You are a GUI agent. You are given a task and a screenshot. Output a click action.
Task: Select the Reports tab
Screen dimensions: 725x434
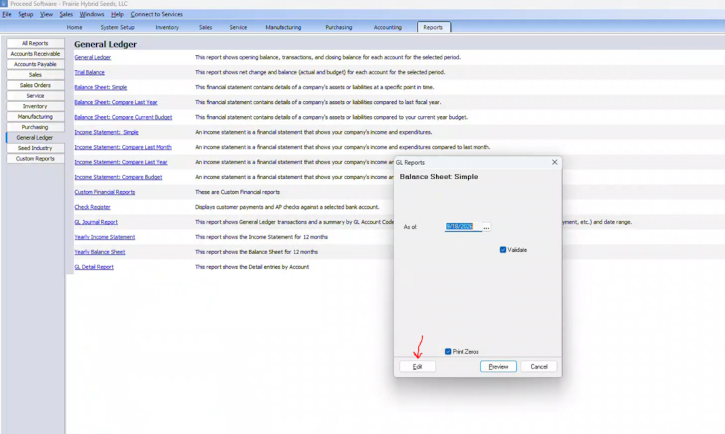pyautogui.click(x=433, y=27)
